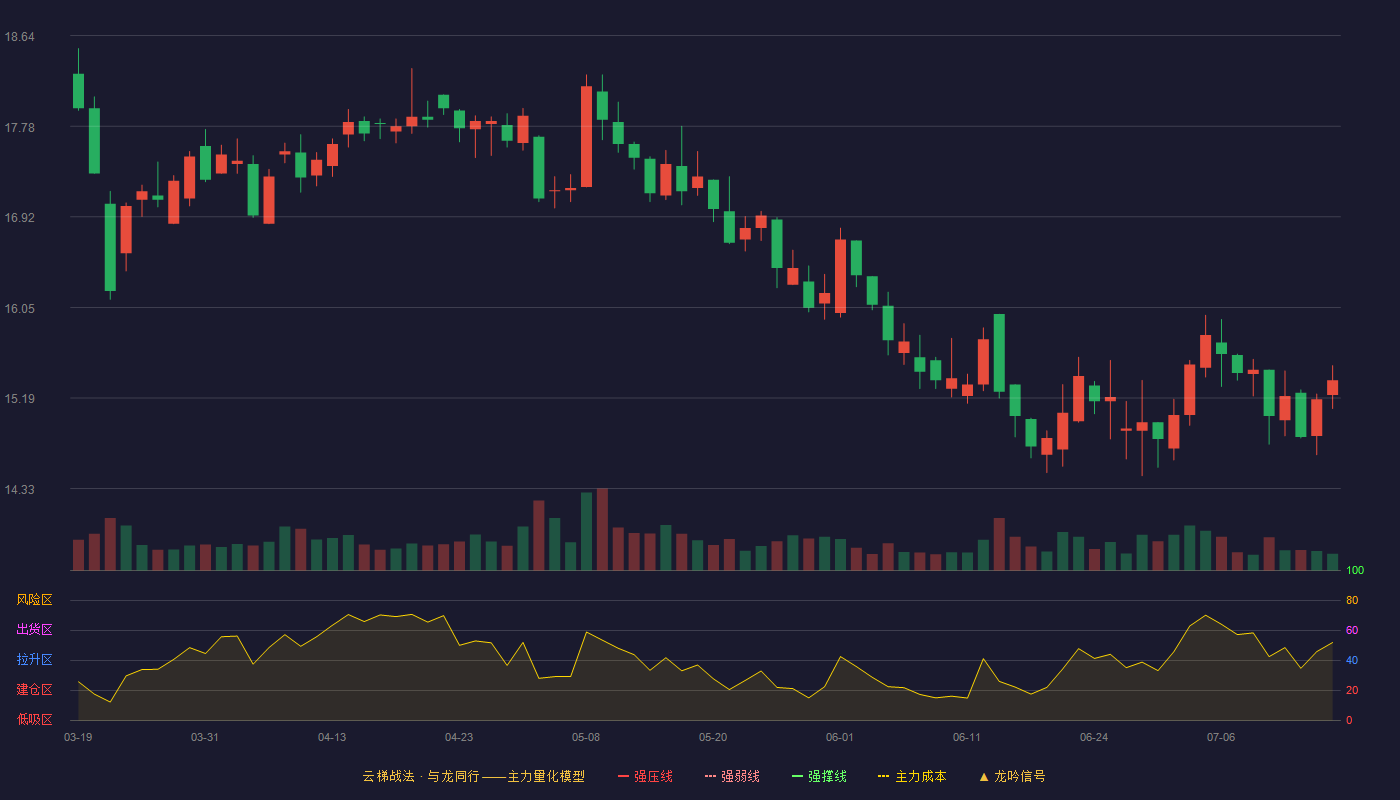This screenshot has width=1400, height=800.
Task: Click the 16.92 price axis label
Action: pyautogui.click(x=19, y=218)
